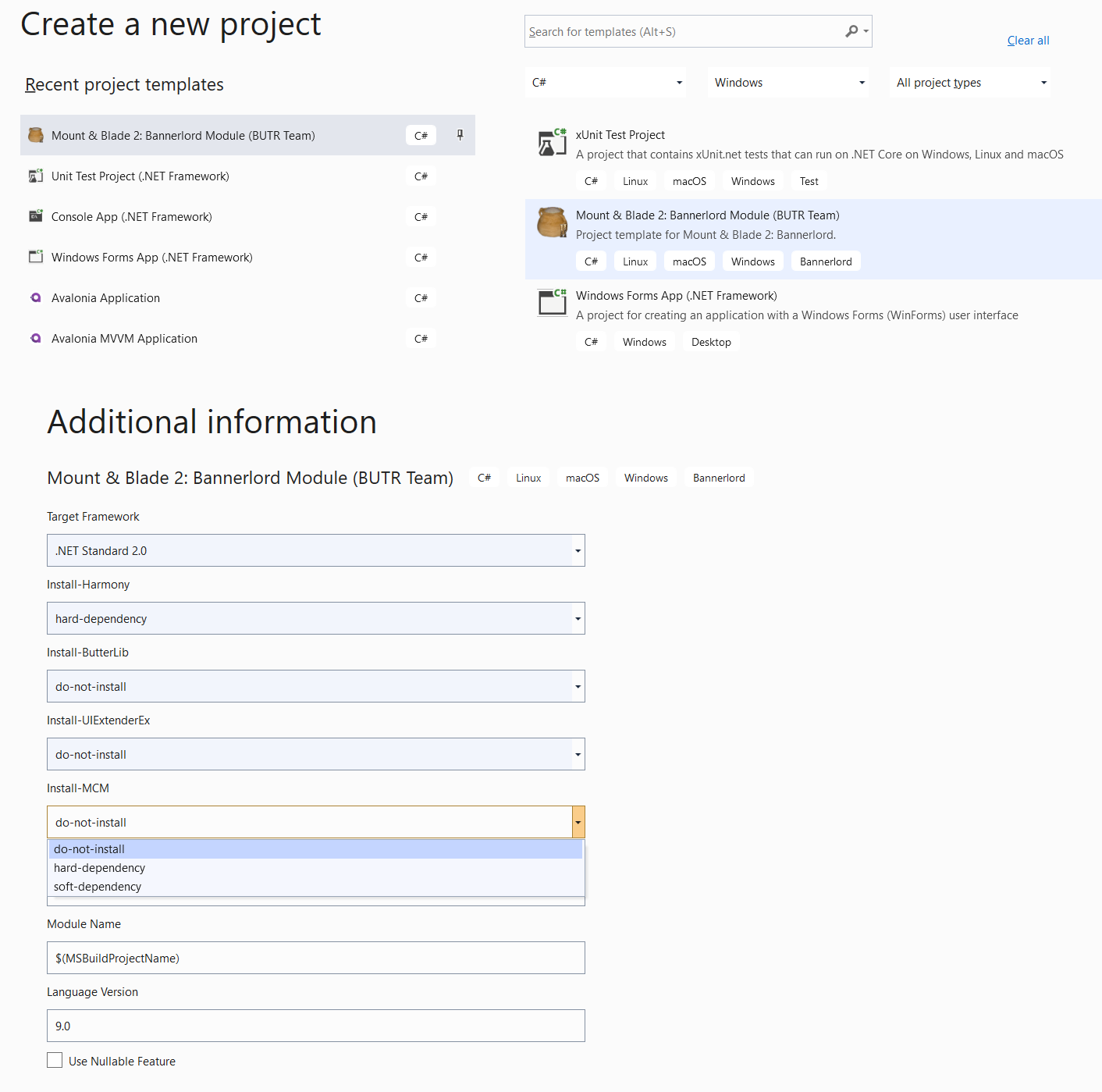Click Console App icon in recent list
1102x1092 pixels.
[x=36, y=216]
